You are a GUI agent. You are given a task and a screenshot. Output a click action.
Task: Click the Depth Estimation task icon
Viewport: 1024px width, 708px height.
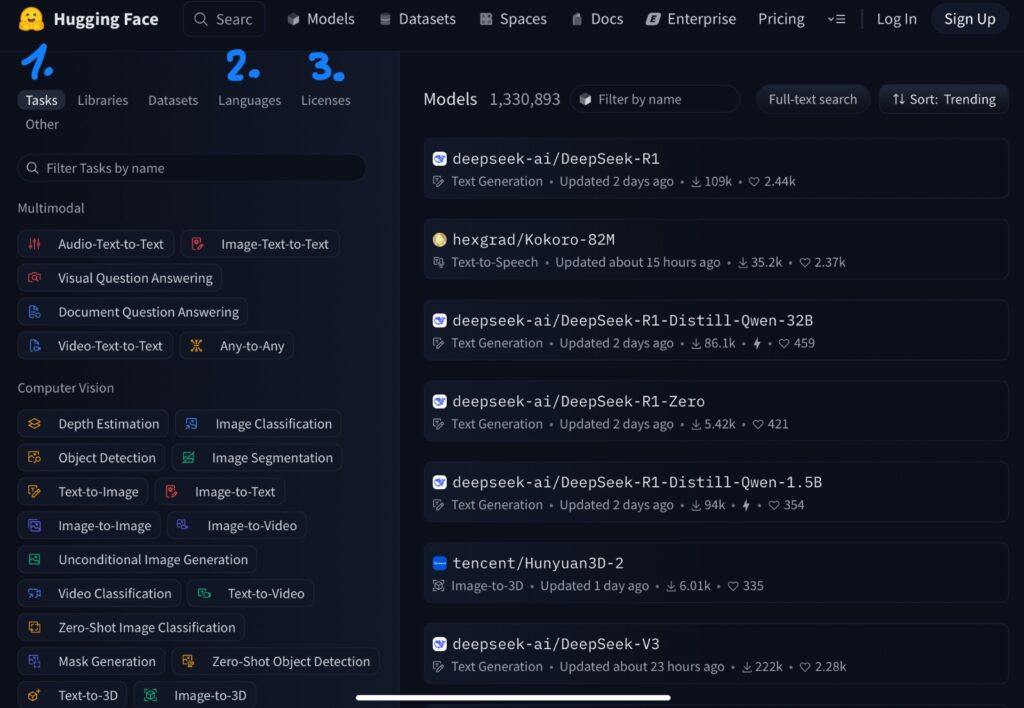click(35, 424)
